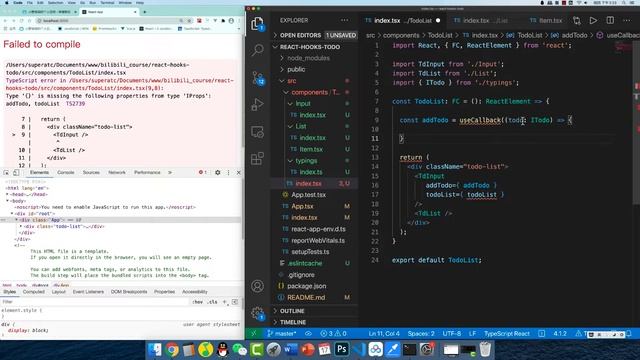
Task: Open Terminal from the Dock
Action: point(409,350)
